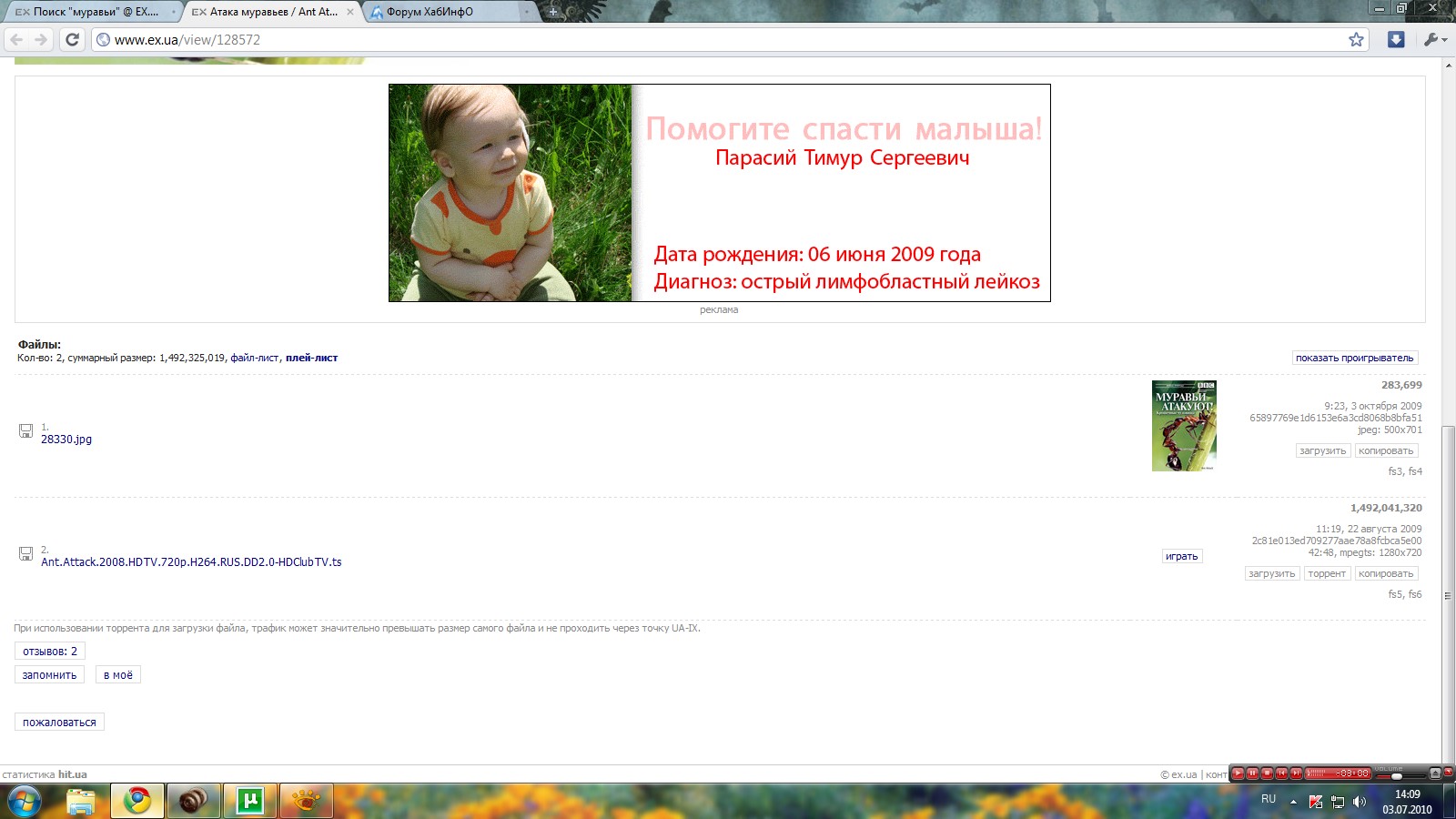The height and width of the screenshot is (819, 1456).
Task: Open the Ant.Attack.2008 .ts file link
Action: point(191,562)
